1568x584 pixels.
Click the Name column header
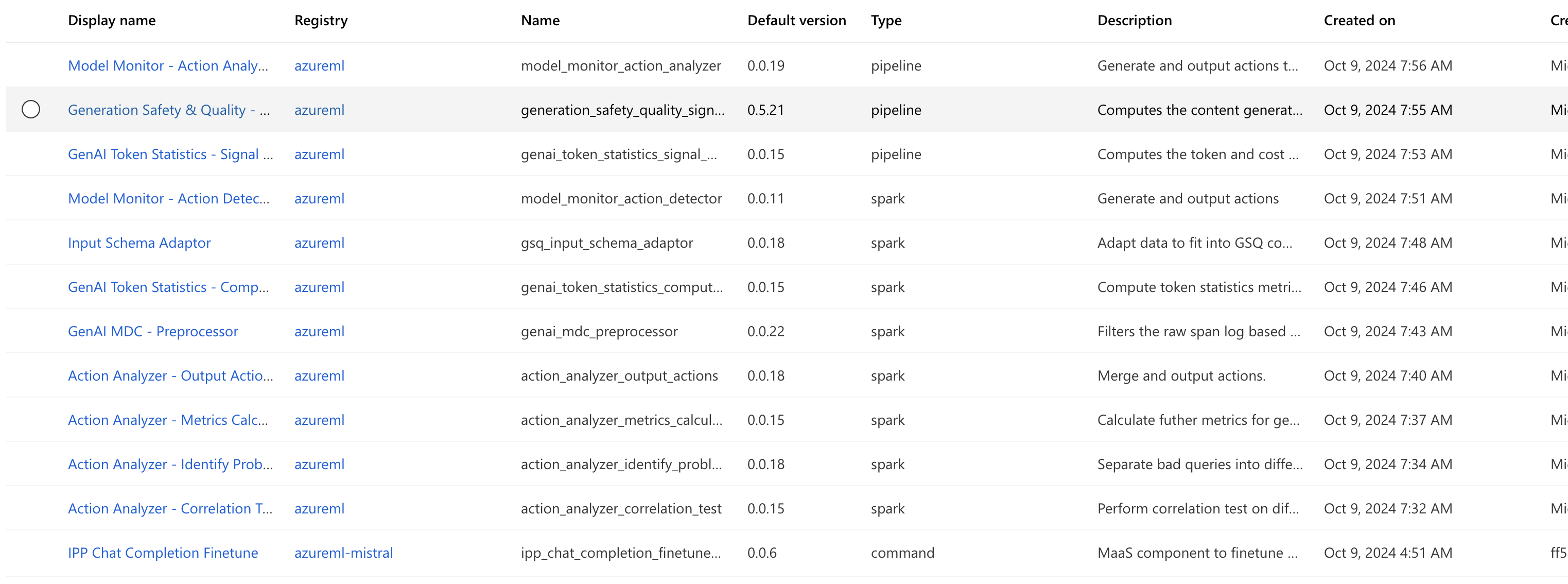point(540,21)
